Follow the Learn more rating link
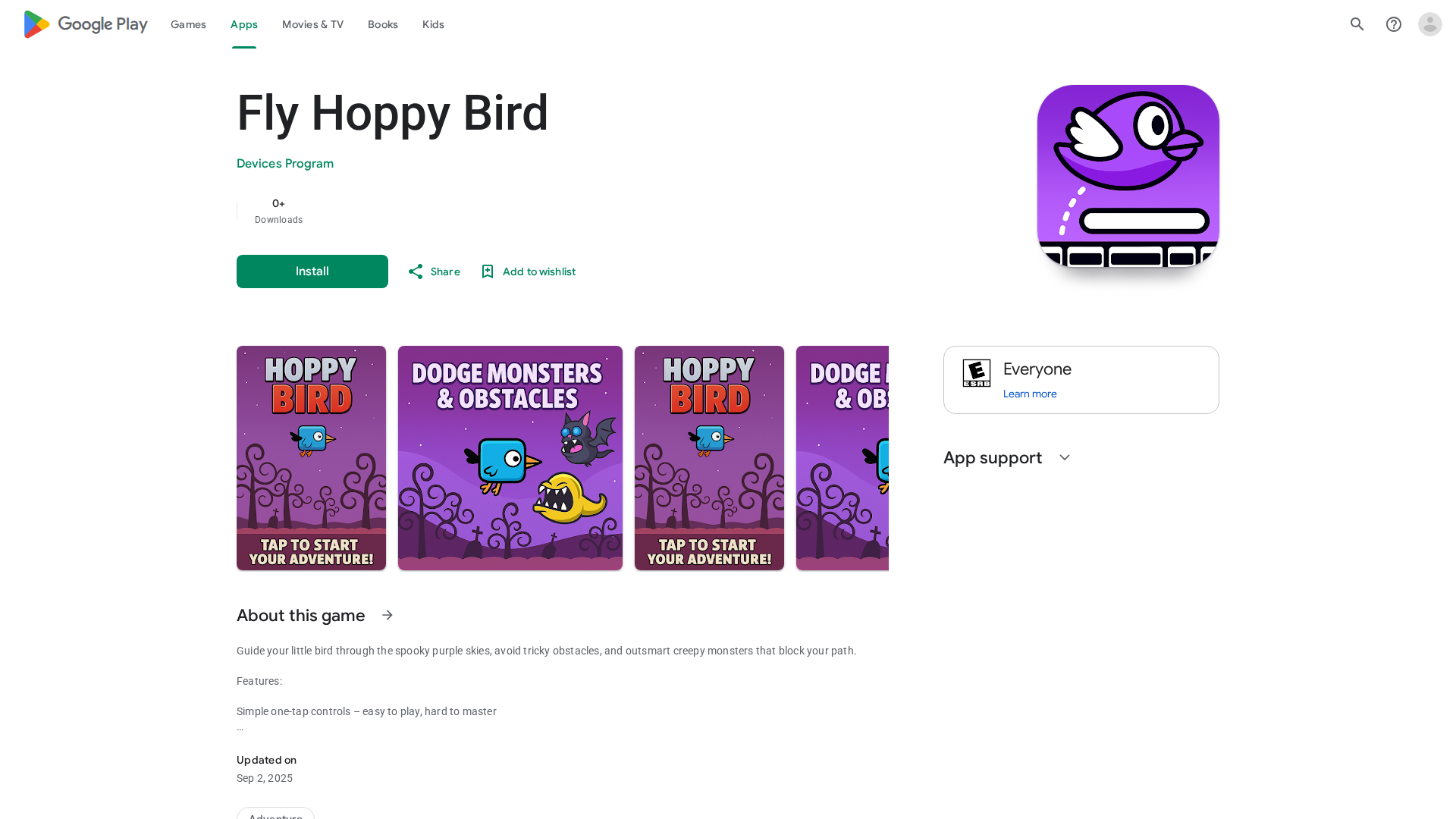Screen dimensions: 1456x819 1030,394
